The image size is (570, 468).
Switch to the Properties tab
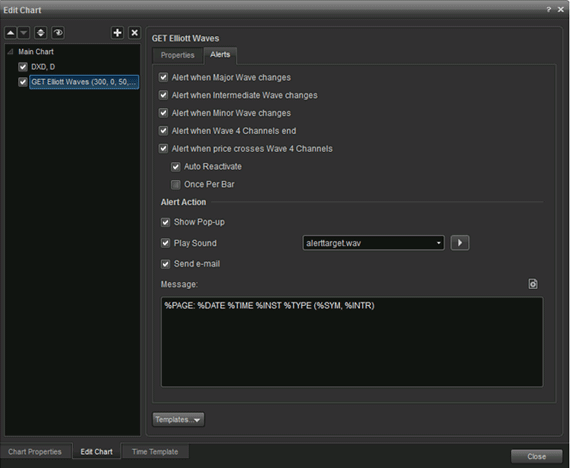(177, 55)
